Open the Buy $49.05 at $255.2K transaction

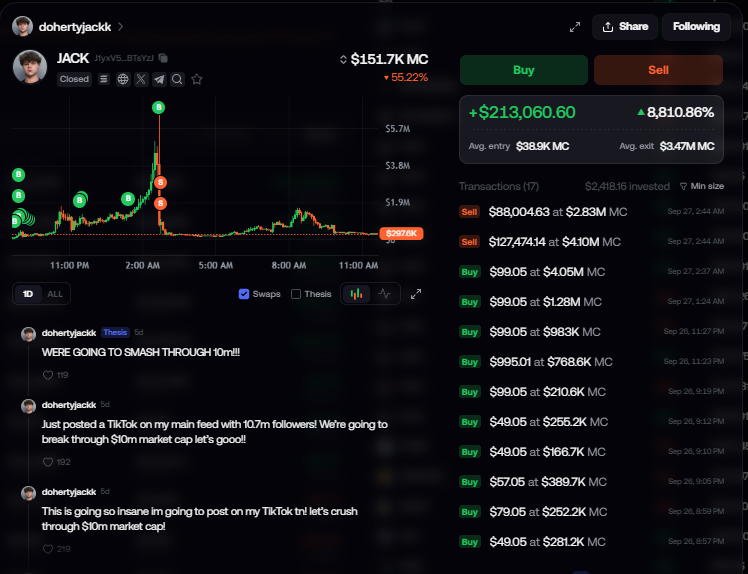click(592, 422)
